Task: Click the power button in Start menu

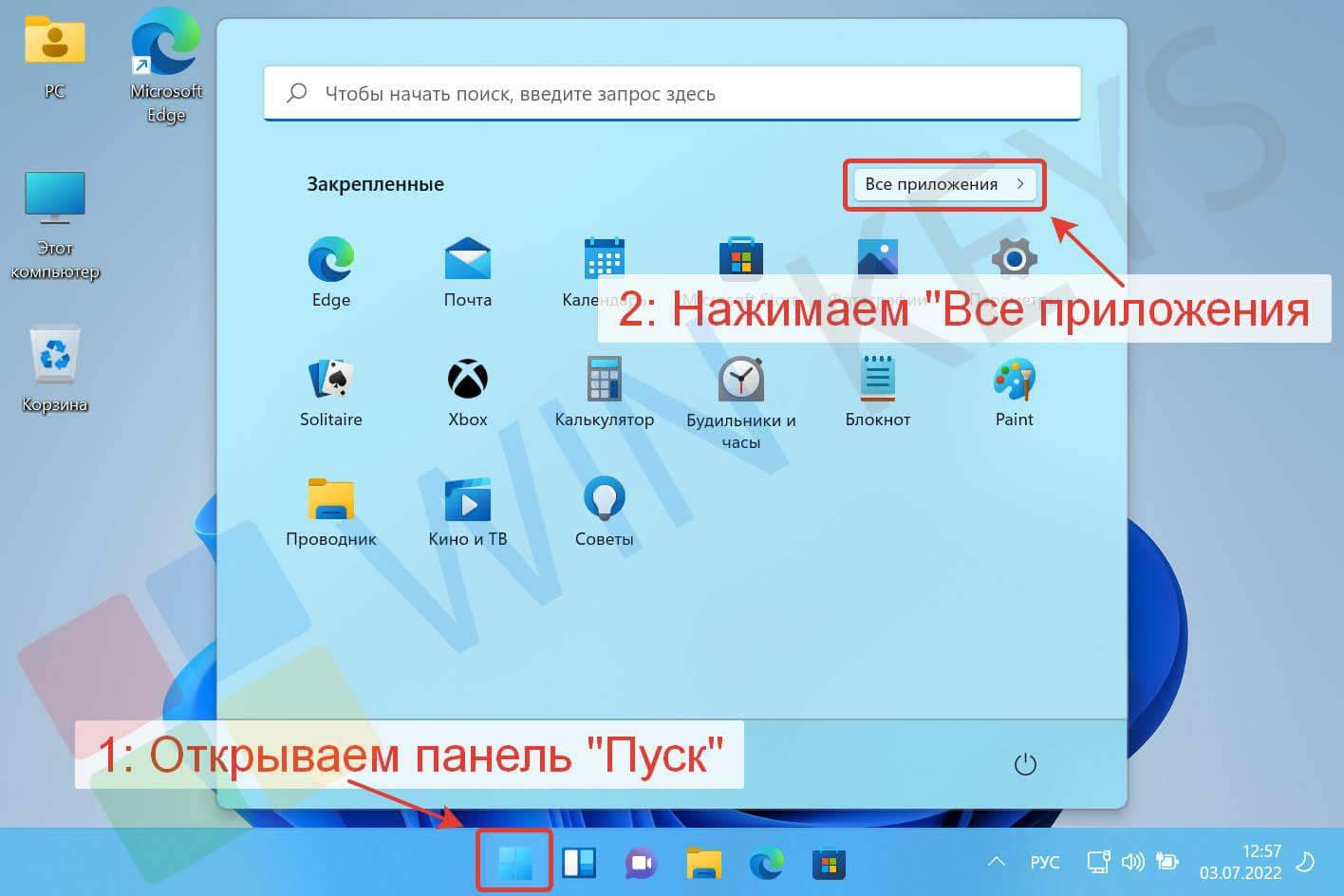Action: click(1025, 764)
